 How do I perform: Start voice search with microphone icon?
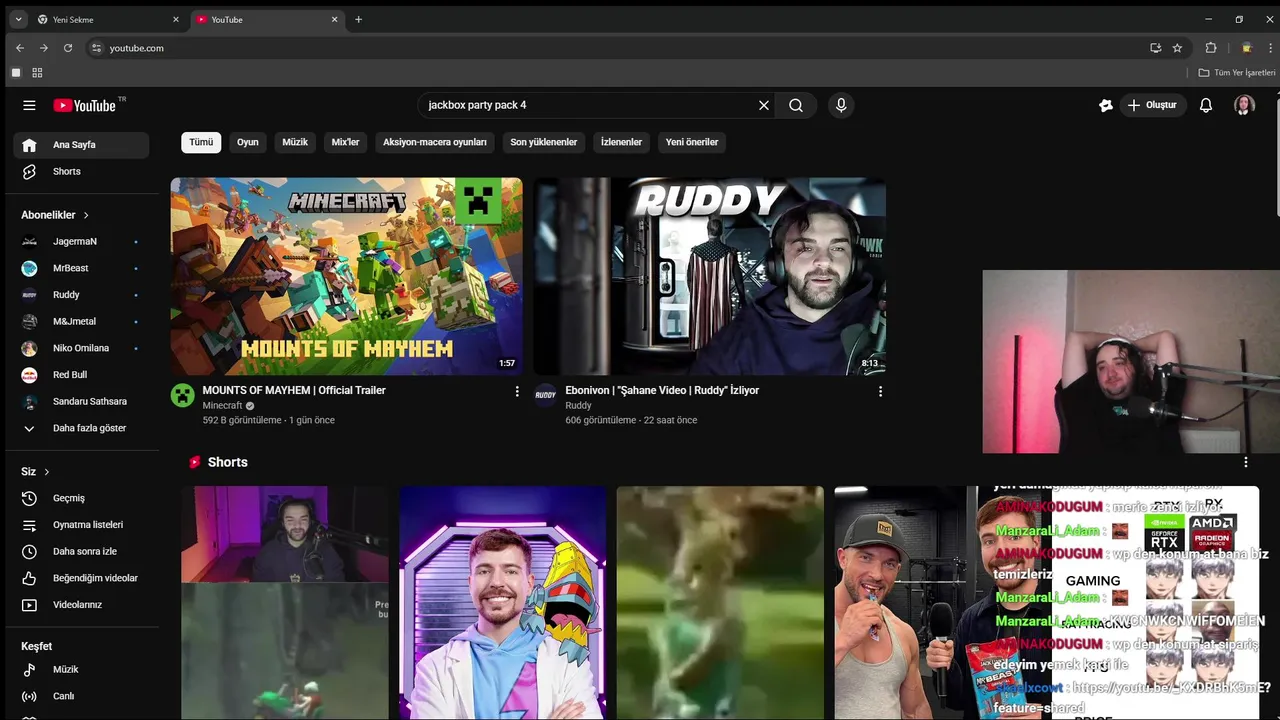tap(841, 105)
